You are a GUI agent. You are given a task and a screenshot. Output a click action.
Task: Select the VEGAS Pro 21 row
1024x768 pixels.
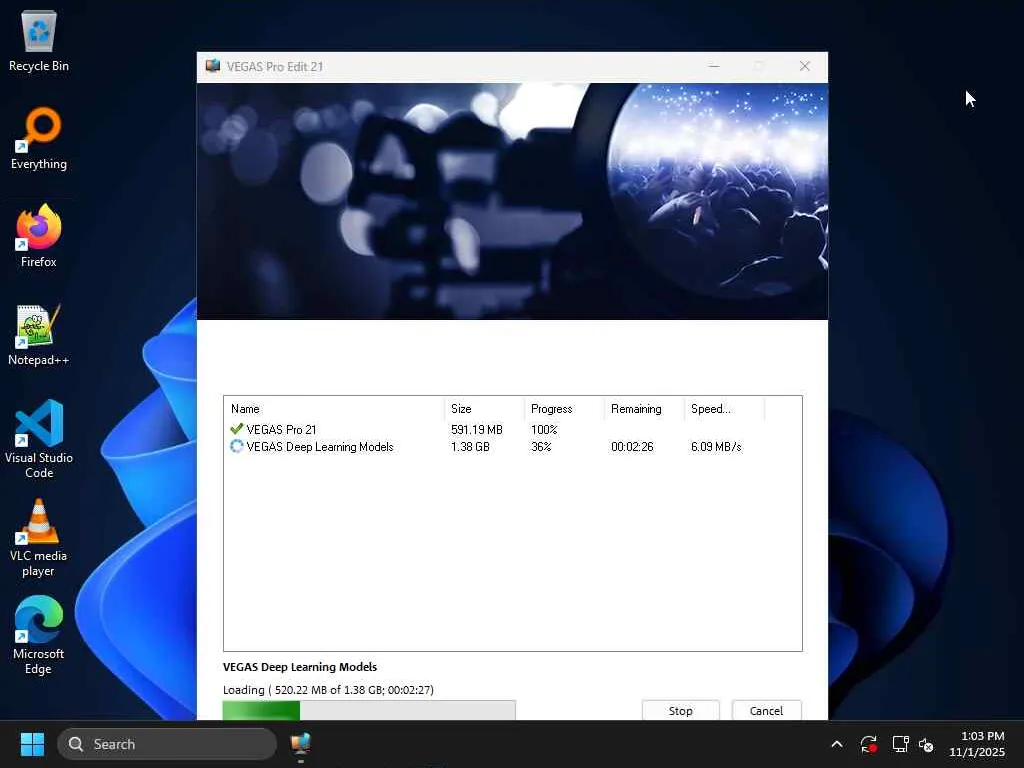(513, 429)
